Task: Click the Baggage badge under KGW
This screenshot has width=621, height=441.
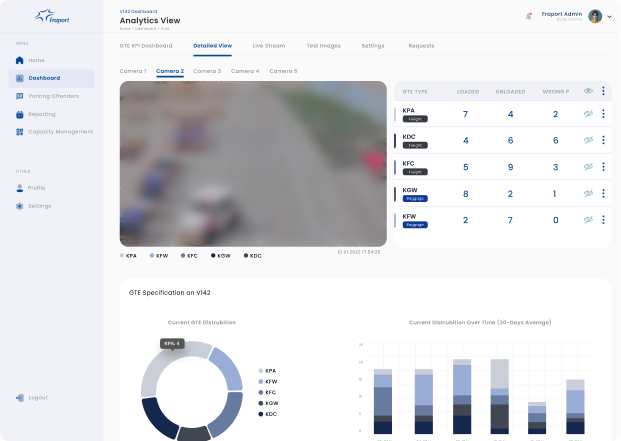Action: tap(415, 199)
